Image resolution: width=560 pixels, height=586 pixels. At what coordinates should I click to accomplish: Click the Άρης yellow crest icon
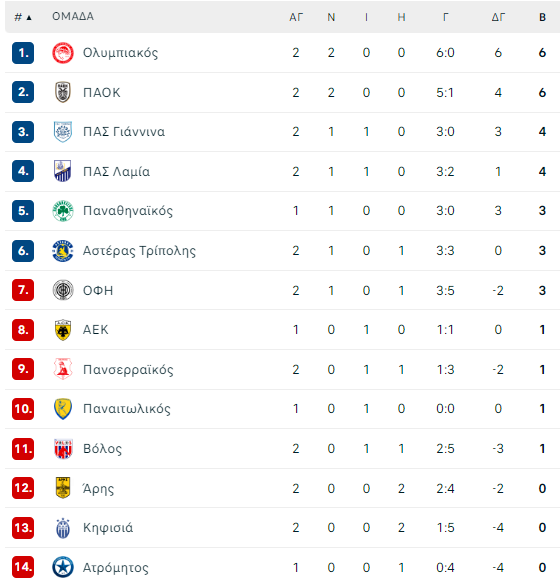tap(62, 488)
